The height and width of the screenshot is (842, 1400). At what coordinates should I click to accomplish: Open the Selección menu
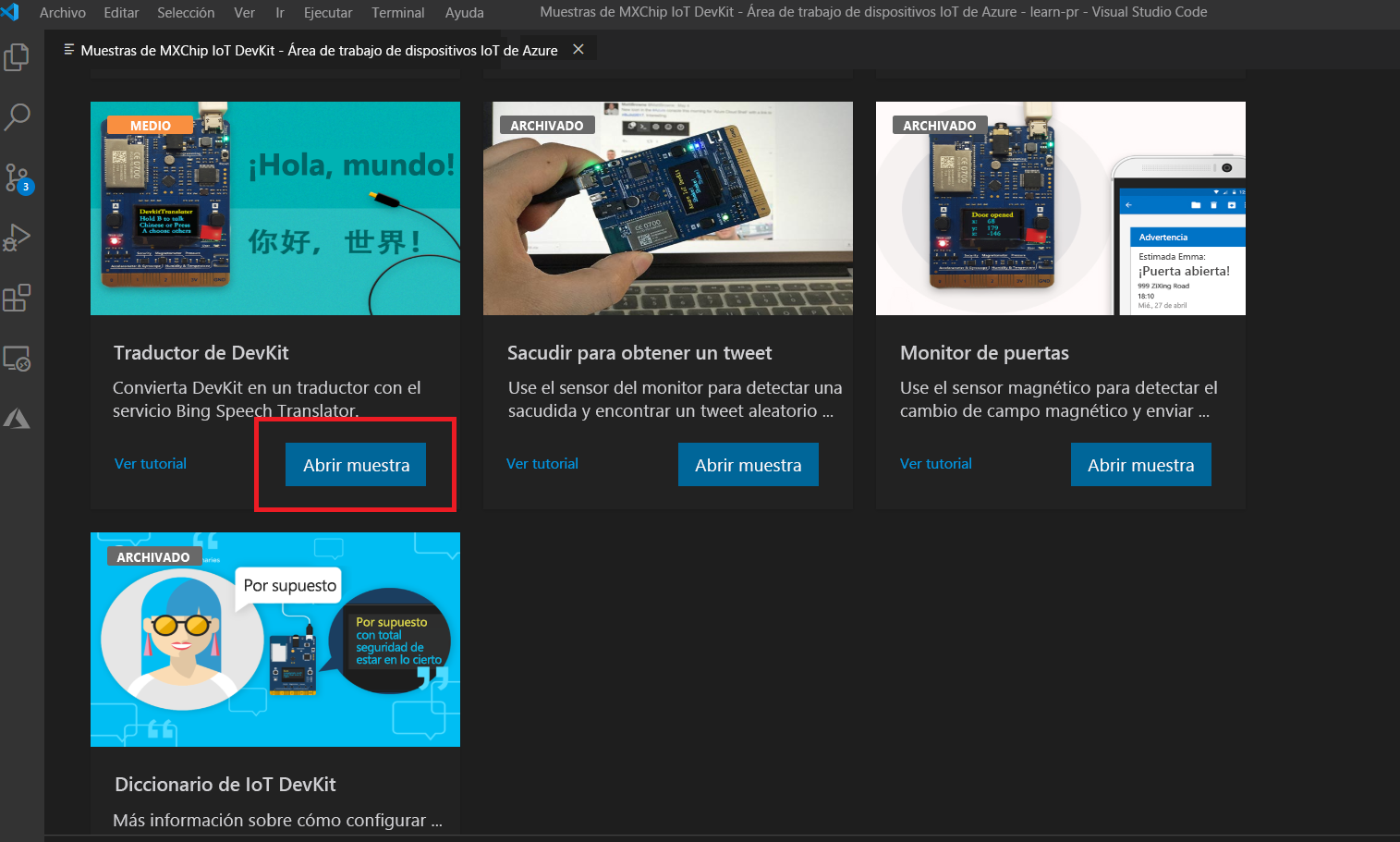(x=186, y=13)
